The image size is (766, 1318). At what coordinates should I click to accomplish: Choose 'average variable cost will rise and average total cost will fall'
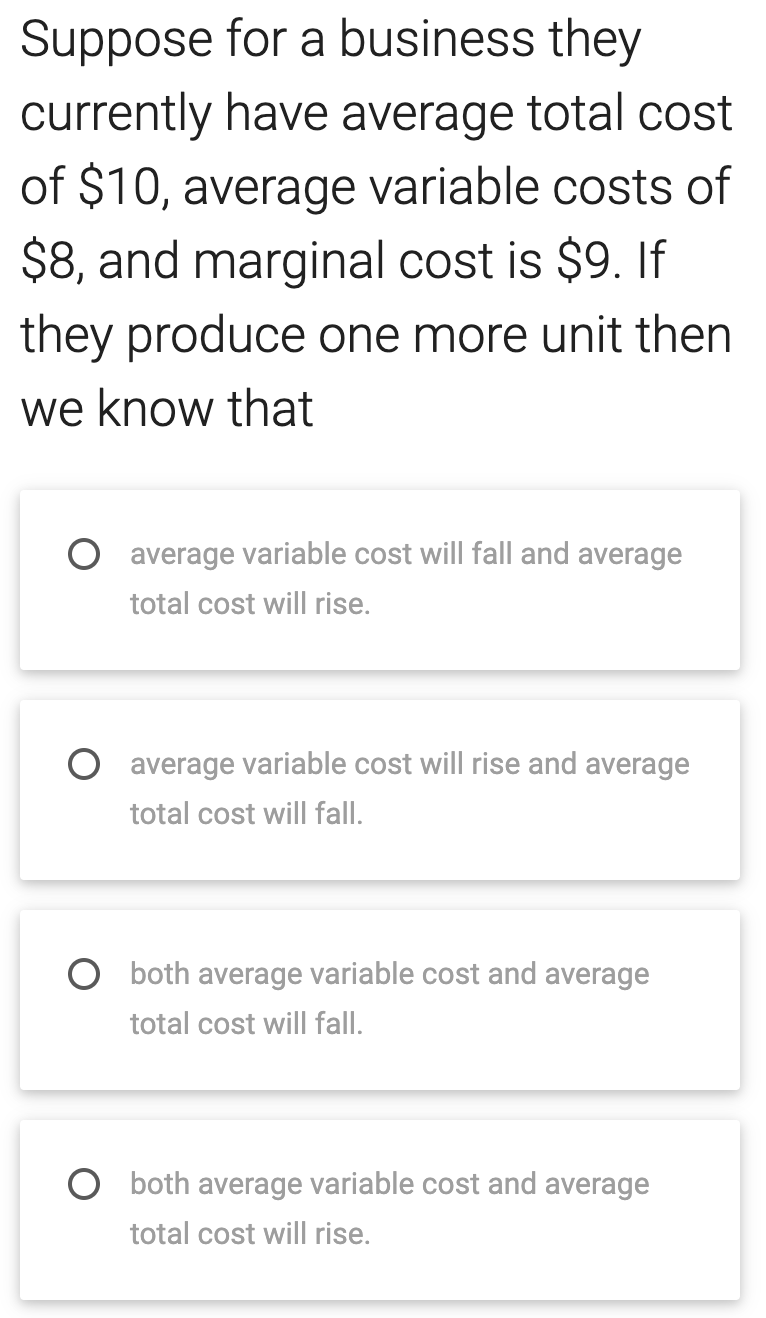[85, 764]
